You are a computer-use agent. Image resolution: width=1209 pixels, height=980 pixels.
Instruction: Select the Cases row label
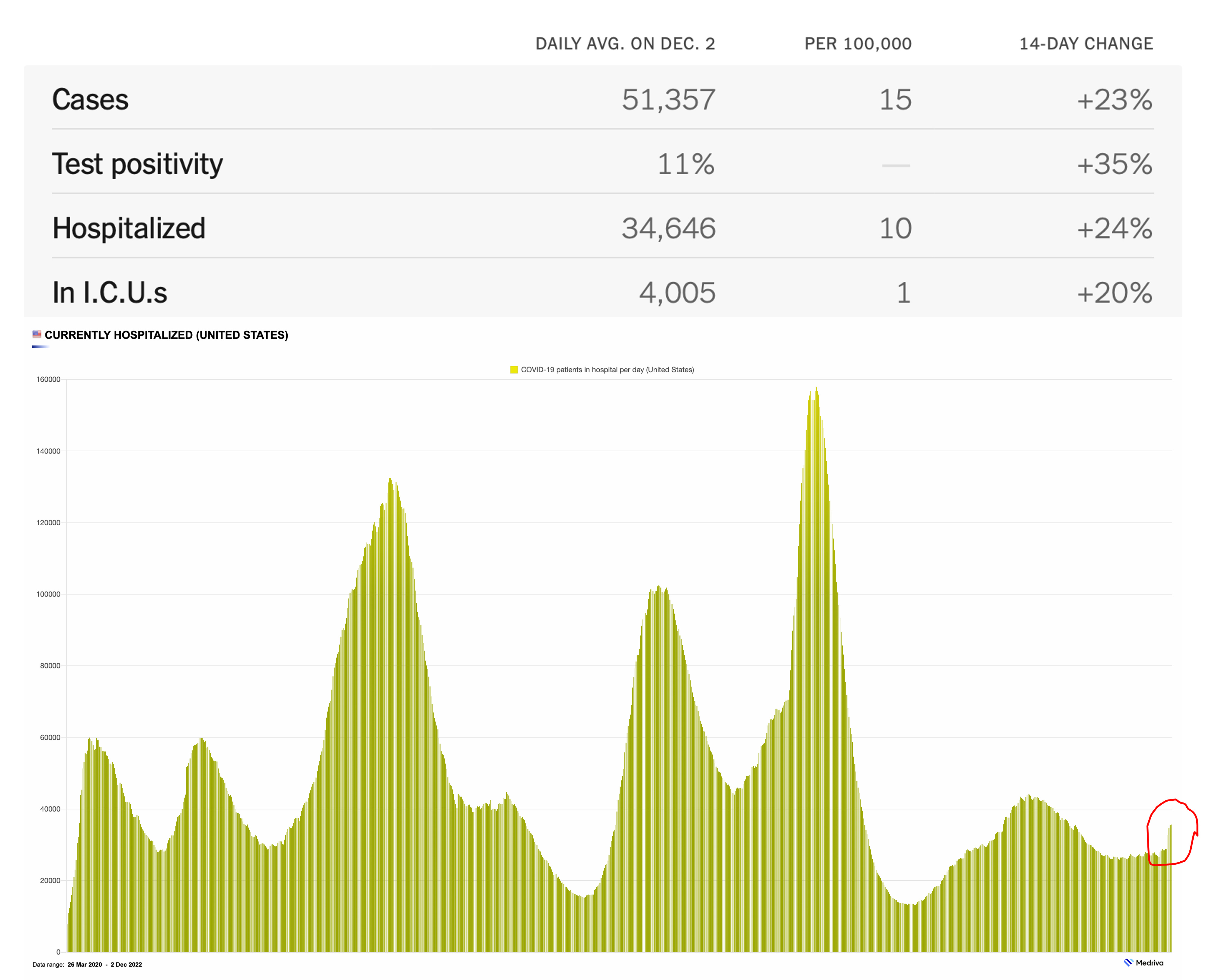(x=90, y=99)
